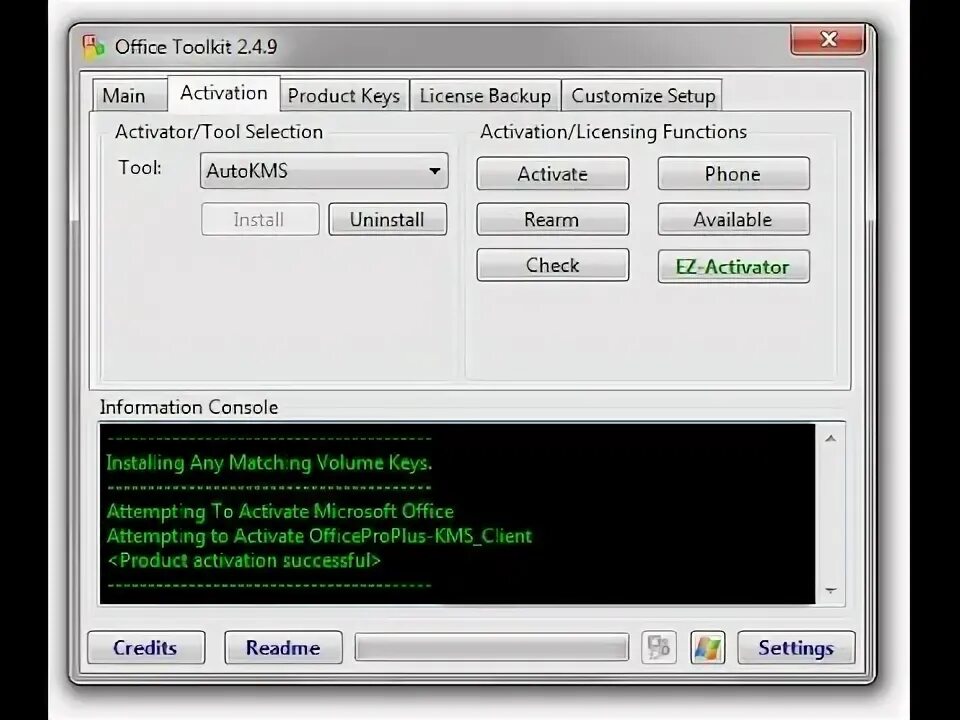Open the Settings button

(x=796, y=648)
